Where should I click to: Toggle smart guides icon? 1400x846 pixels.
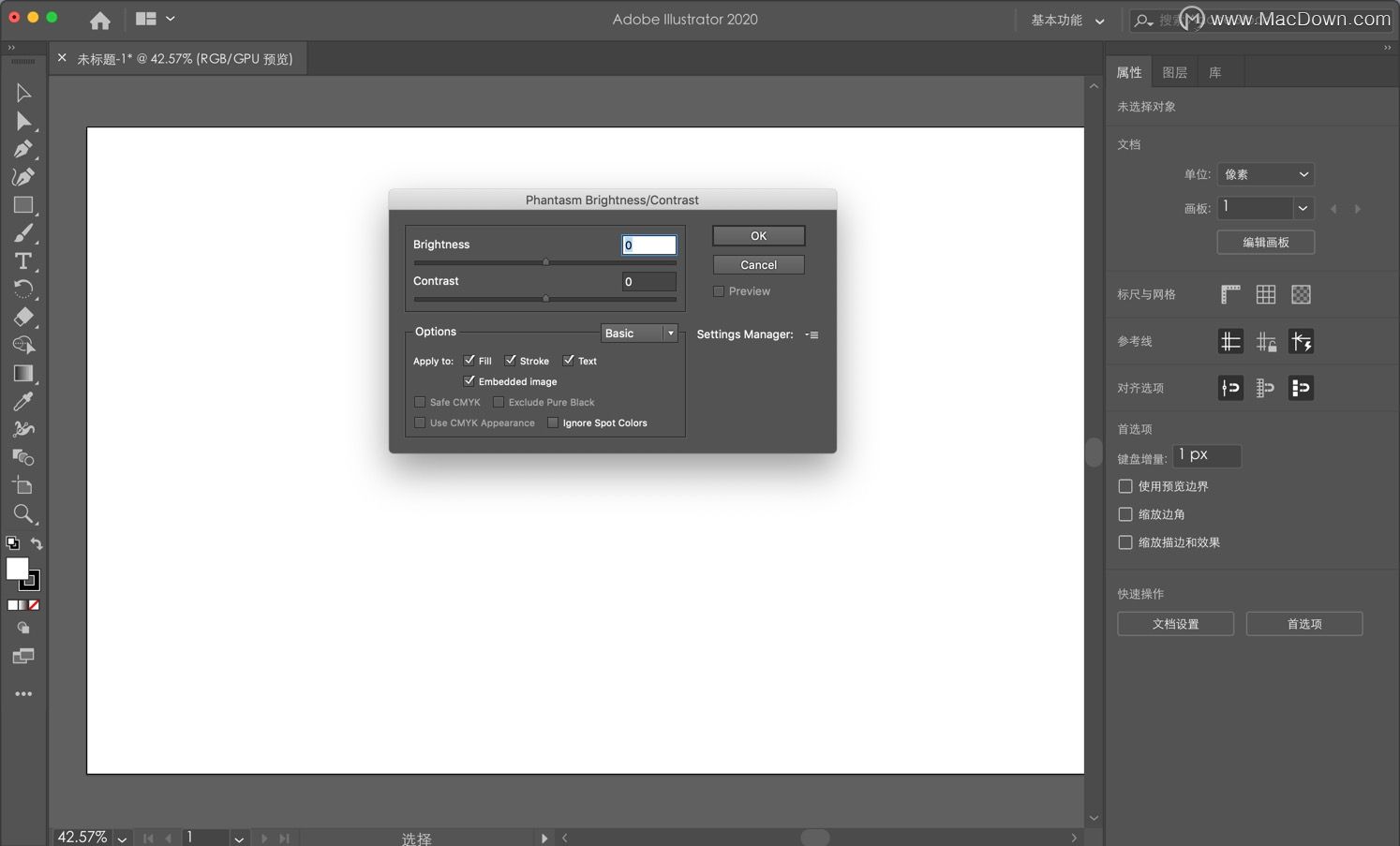1301,341
